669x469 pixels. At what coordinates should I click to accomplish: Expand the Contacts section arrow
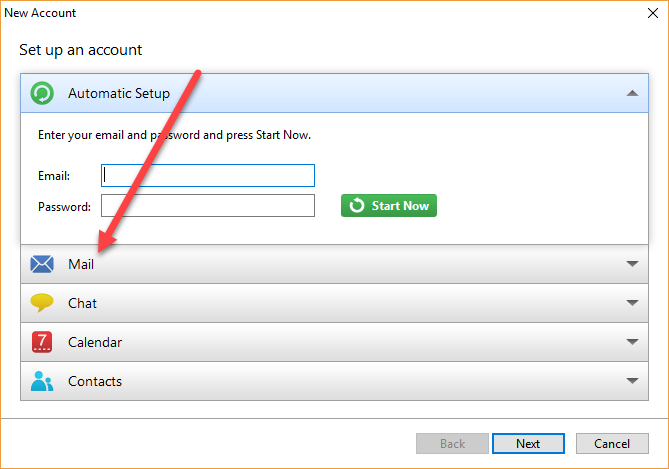[x=632, y=380]
